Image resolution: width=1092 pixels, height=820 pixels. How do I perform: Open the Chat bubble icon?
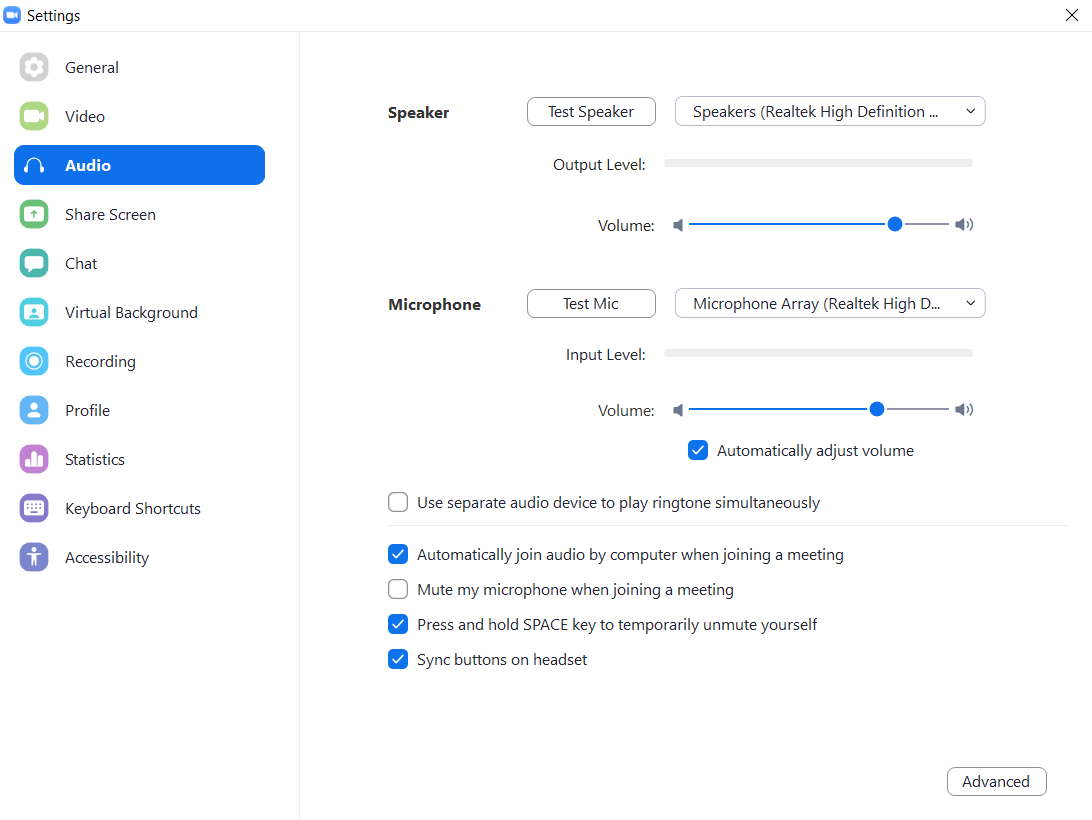click(x=34, y=263)
